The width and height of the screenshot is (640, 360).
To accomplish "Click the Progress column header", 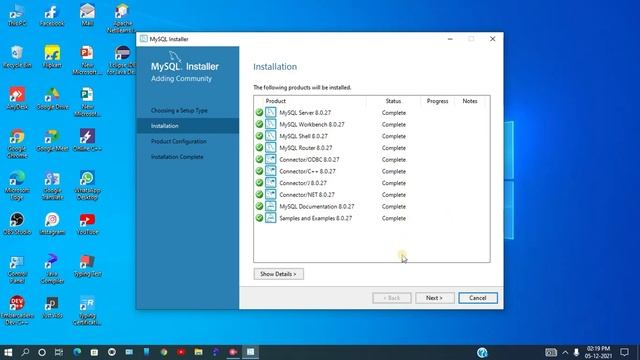I will tap(437, 101).
